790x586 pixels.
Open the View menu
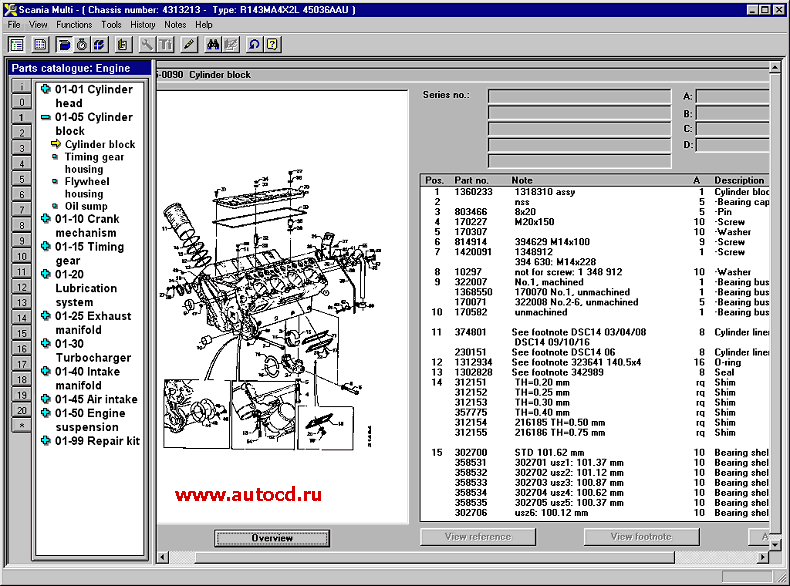(x=38, y=24)
